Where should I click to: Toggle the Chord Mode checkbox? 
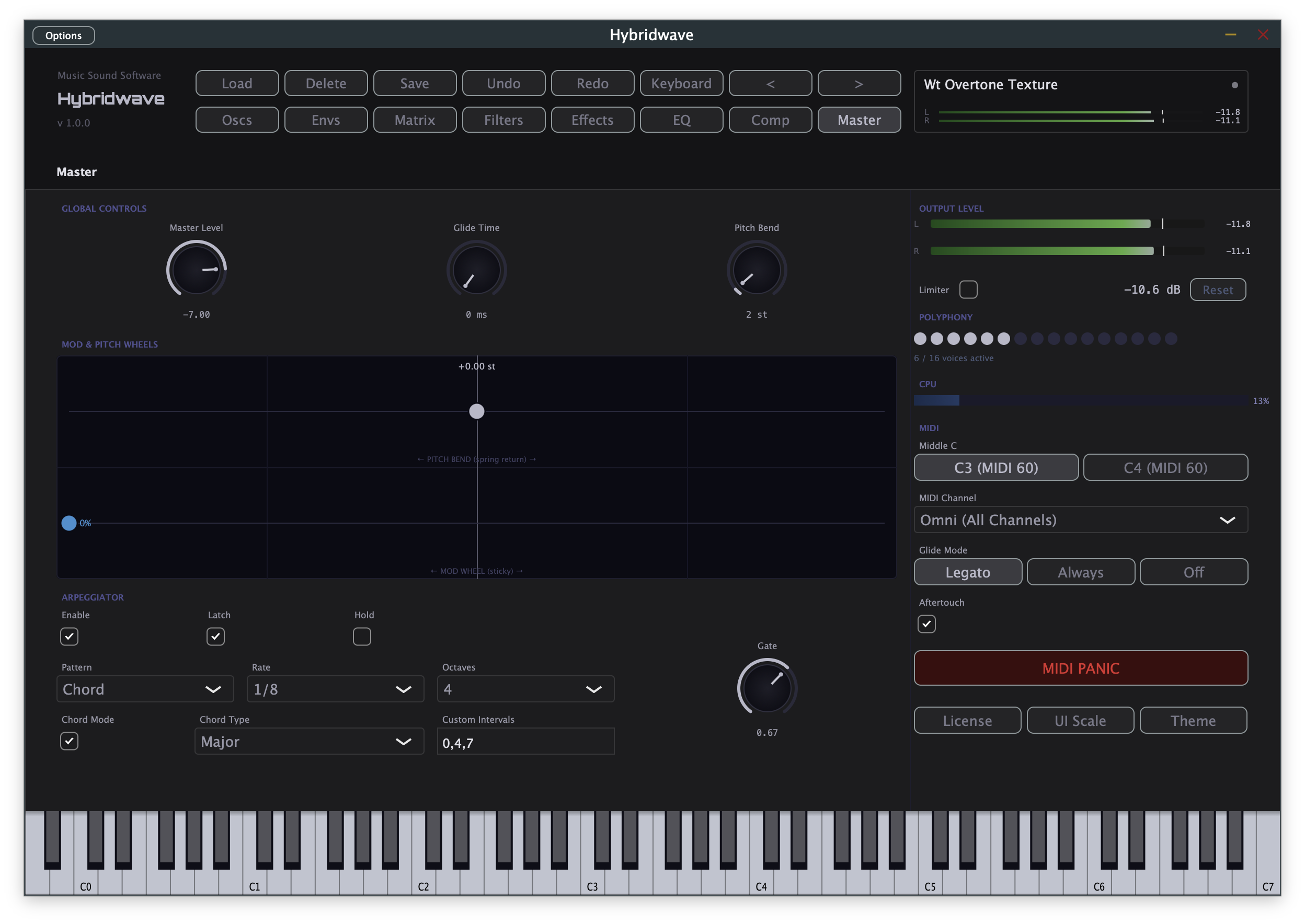click(x=70, y=741)
